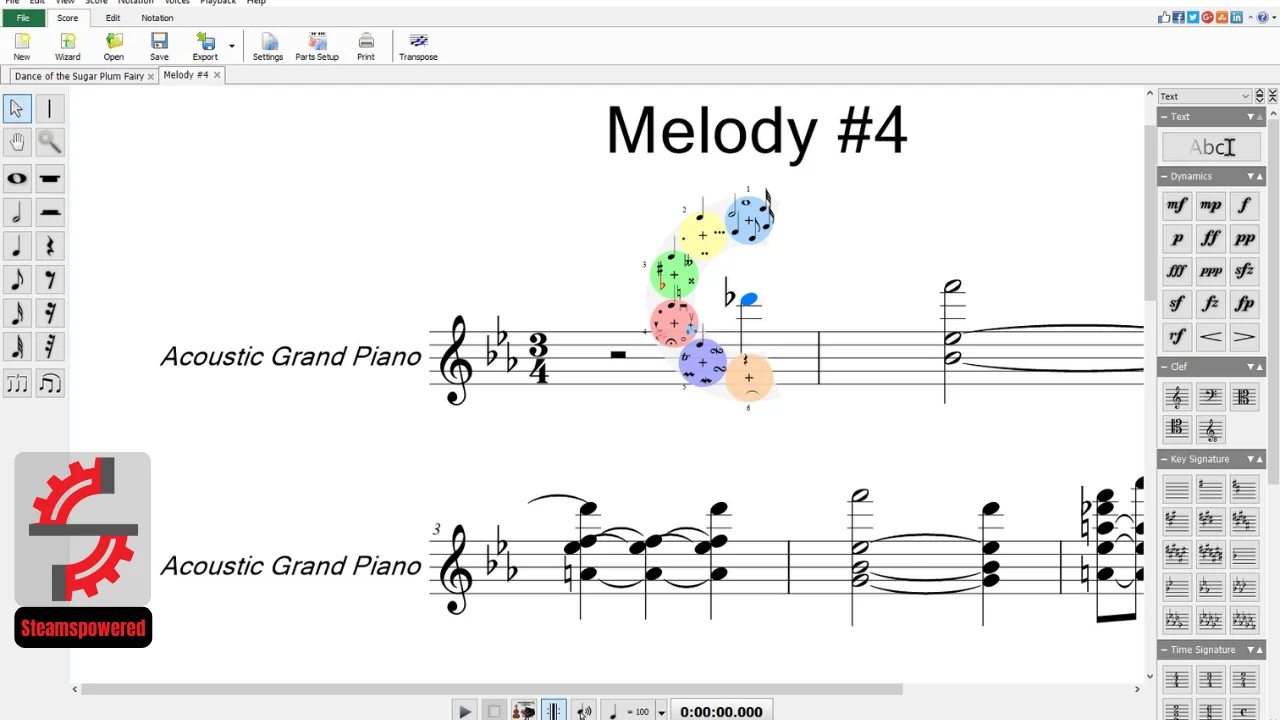Viewport: 1280px width, 720px height.
Task: Click the Abc text insertion button
Action: click(x=1211, y=148)
